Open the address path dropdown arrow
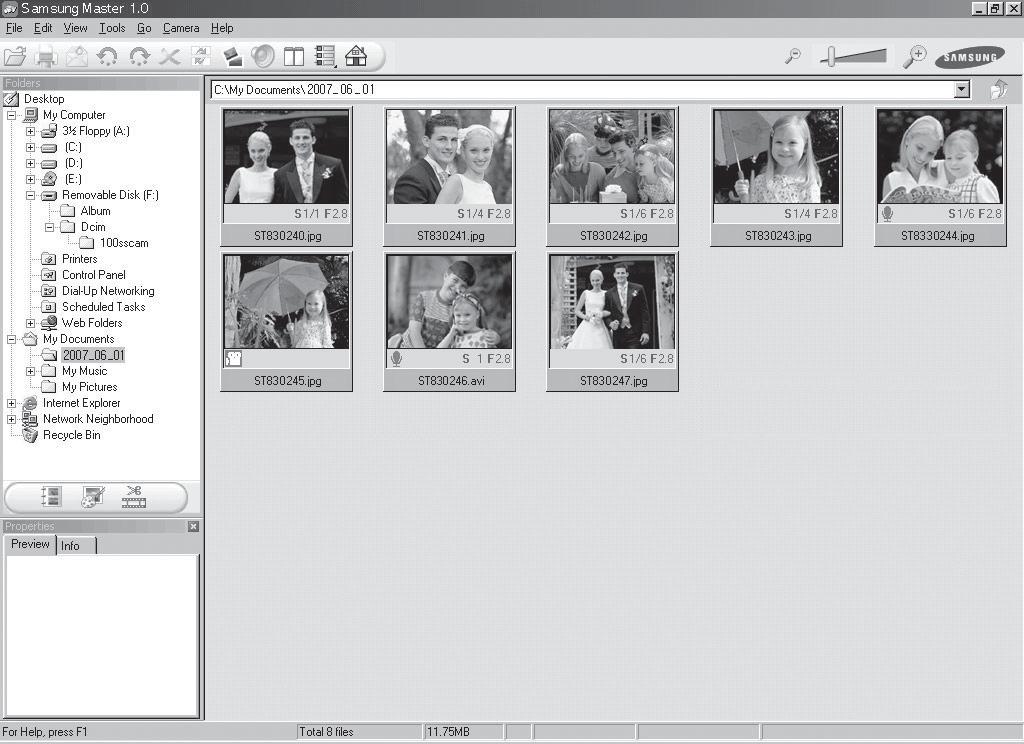Image resolution: width=1024 pixels, height=744 pixels. 961,89
